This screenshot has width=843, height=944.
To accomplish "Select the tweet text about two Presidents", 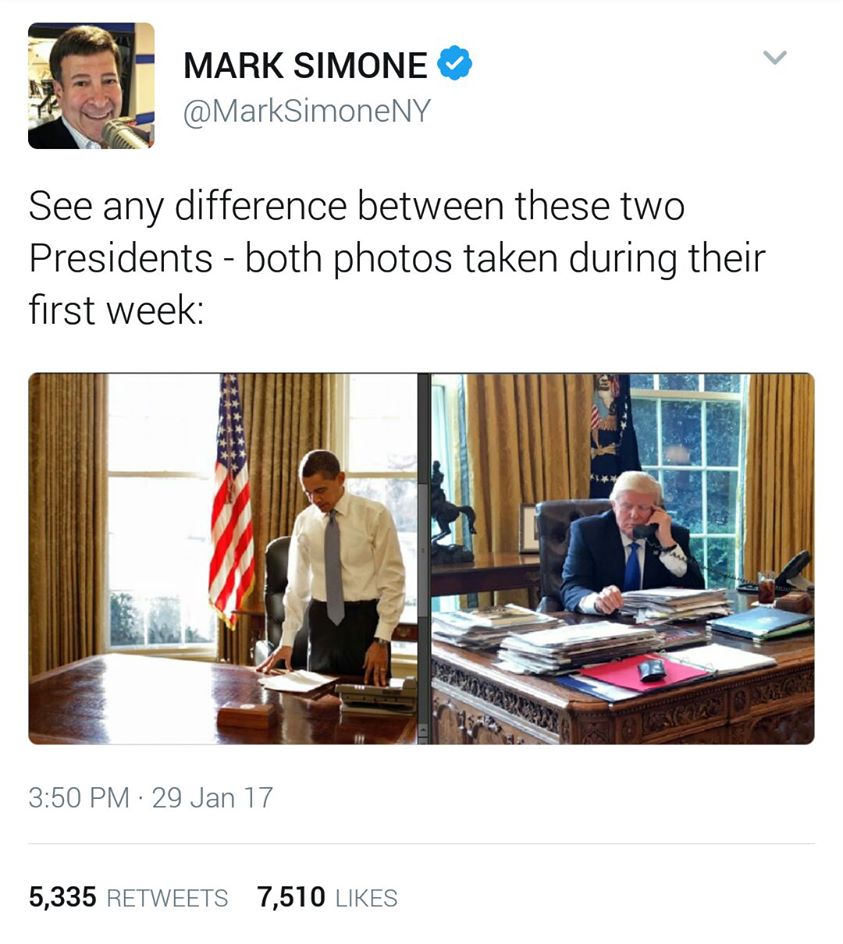I will tap(396, 258).
